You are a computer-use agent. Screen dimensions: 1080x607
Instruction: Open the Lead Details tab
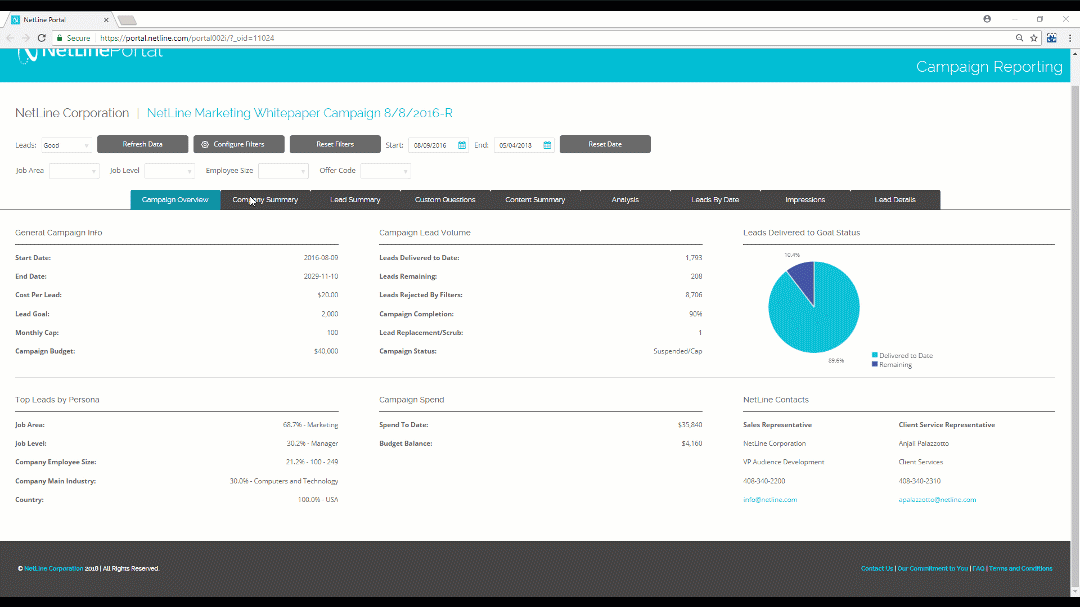(x=895, y=200)
